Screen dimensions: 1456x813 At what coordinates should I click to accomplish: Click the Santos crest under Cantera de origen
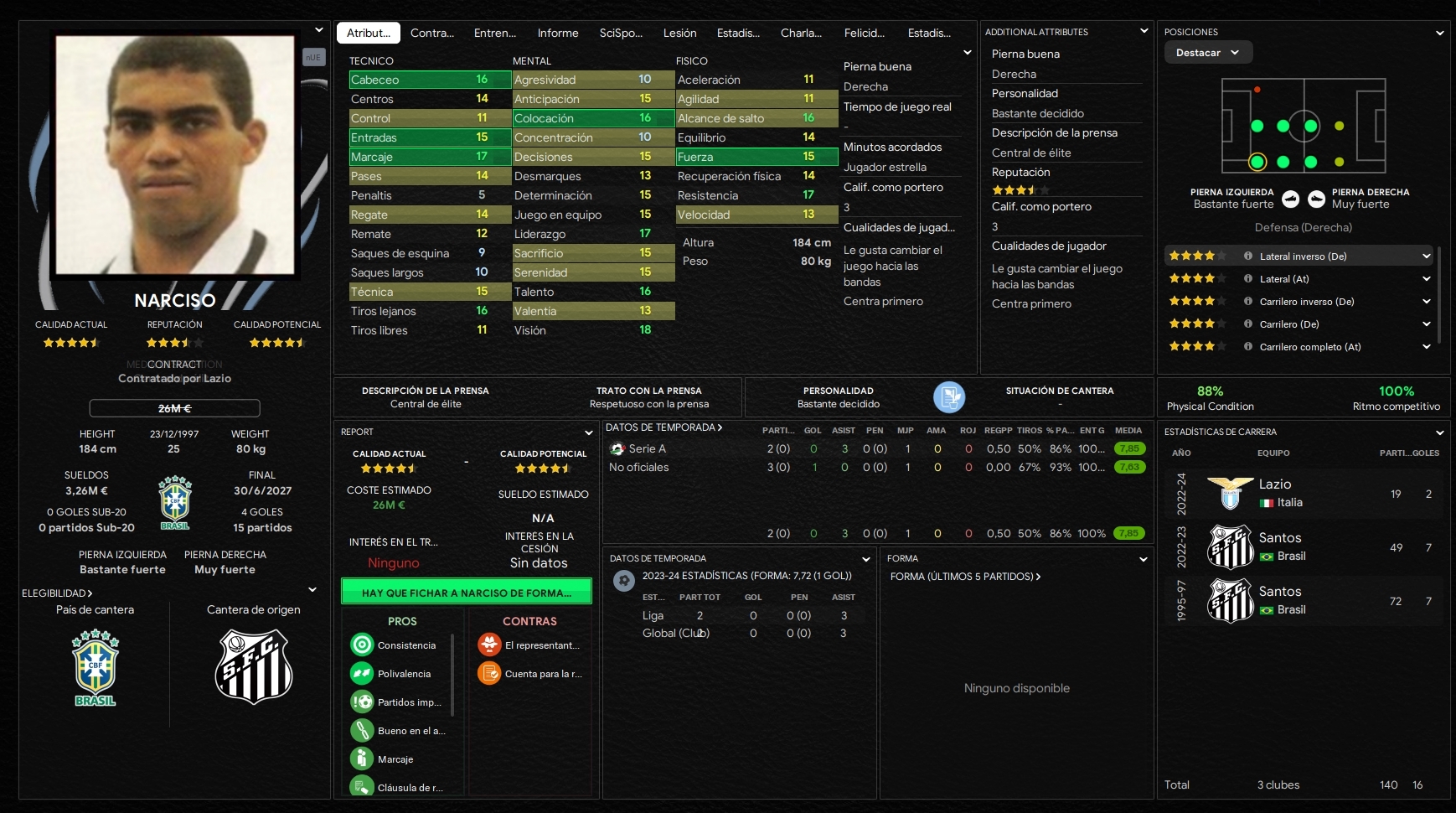click(x=254, y=667)
